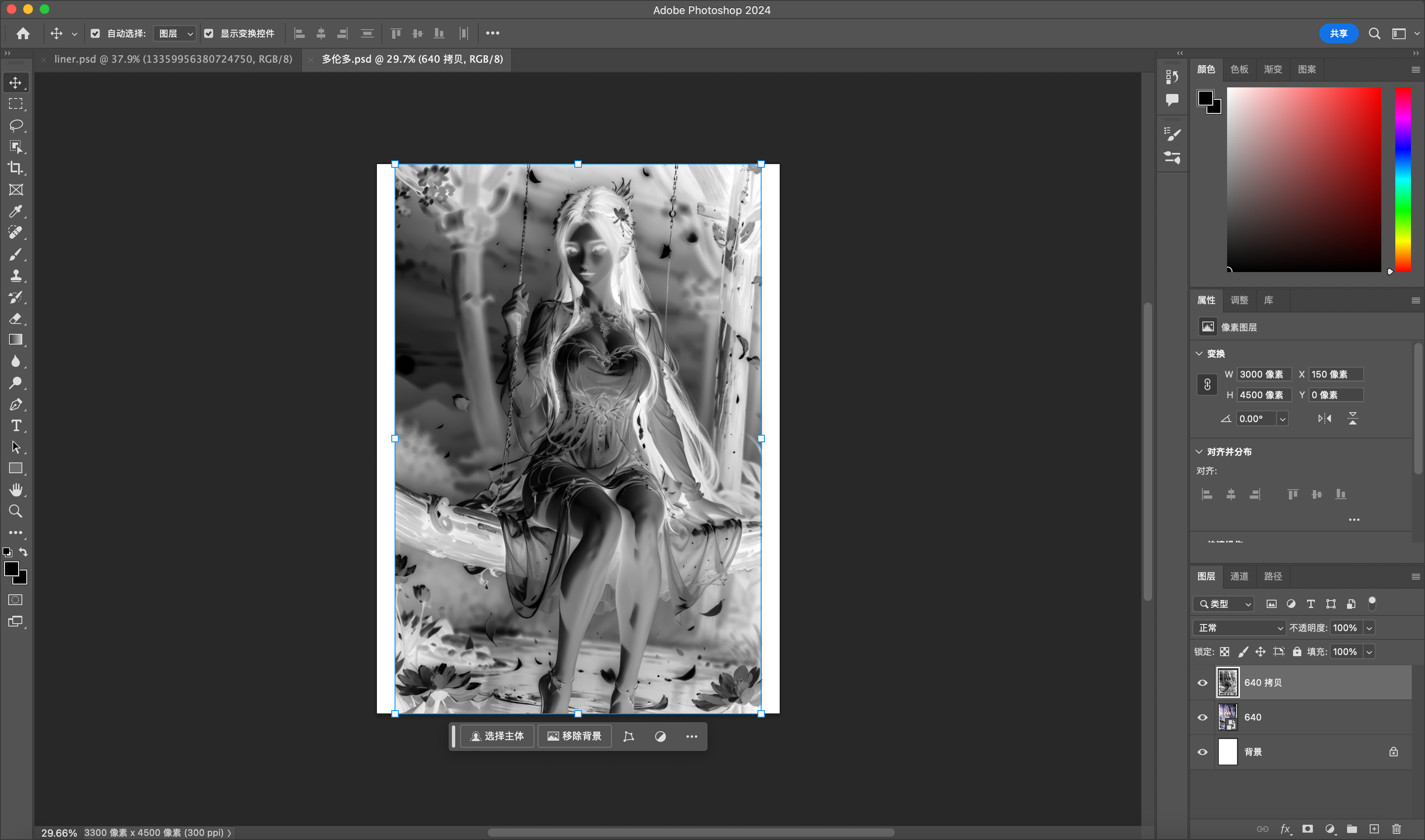Click the 选择主体 button
The height and width of the screenshot is (840, 1425).
[x=497, y=737]
